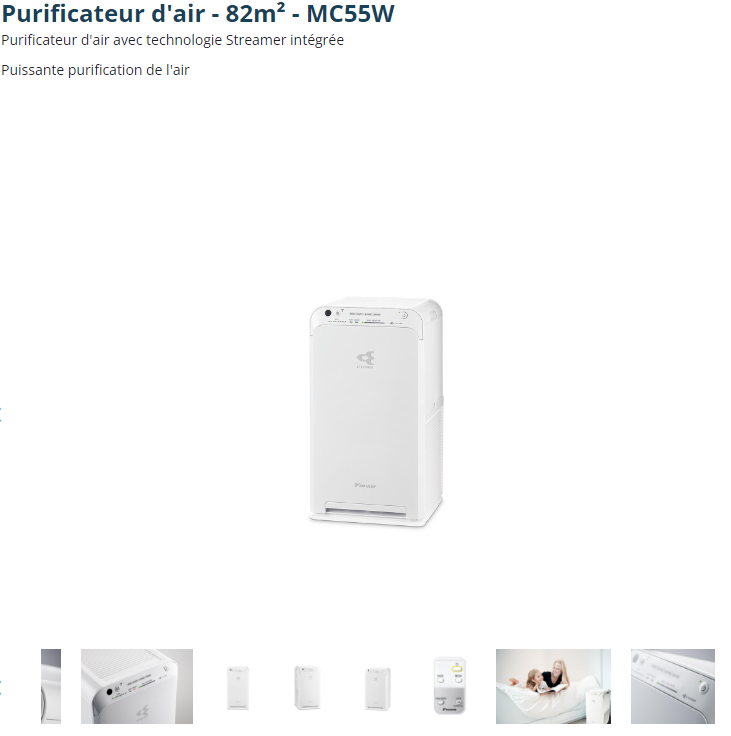Click the Streamer logo on the main purifier image
The width and height of the screenshot is (731, 736).
(x=365, y=360)
